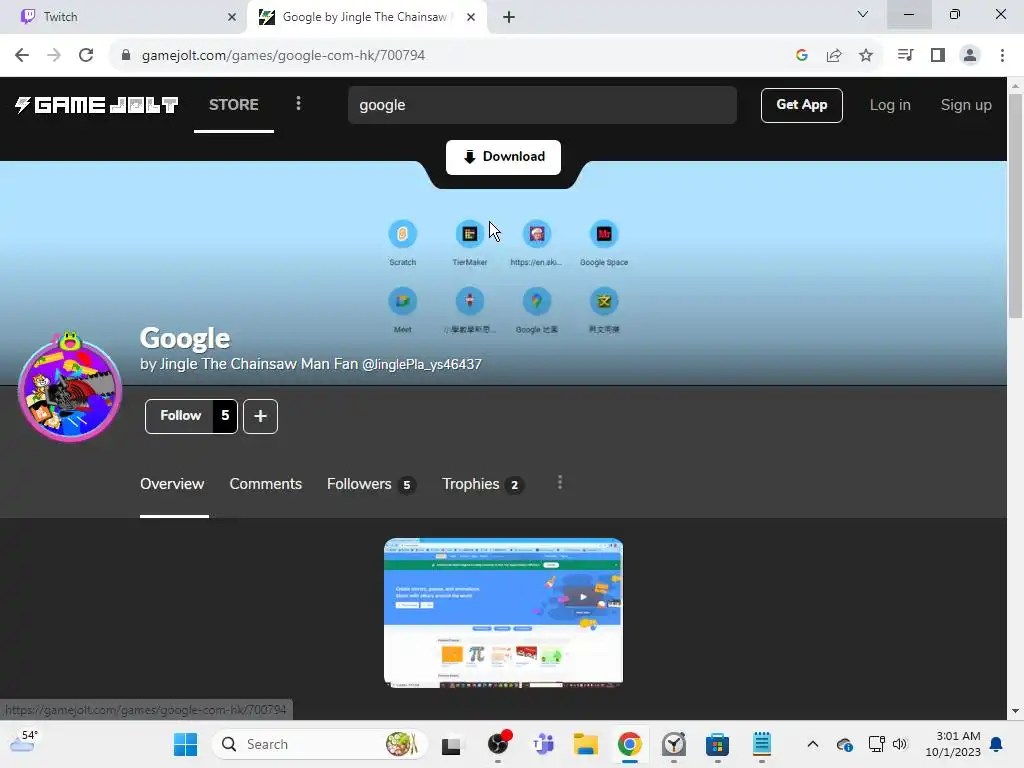Open the volume speaker tray icon
Viewport: 1024px width, 768px height.
[900, 744]
